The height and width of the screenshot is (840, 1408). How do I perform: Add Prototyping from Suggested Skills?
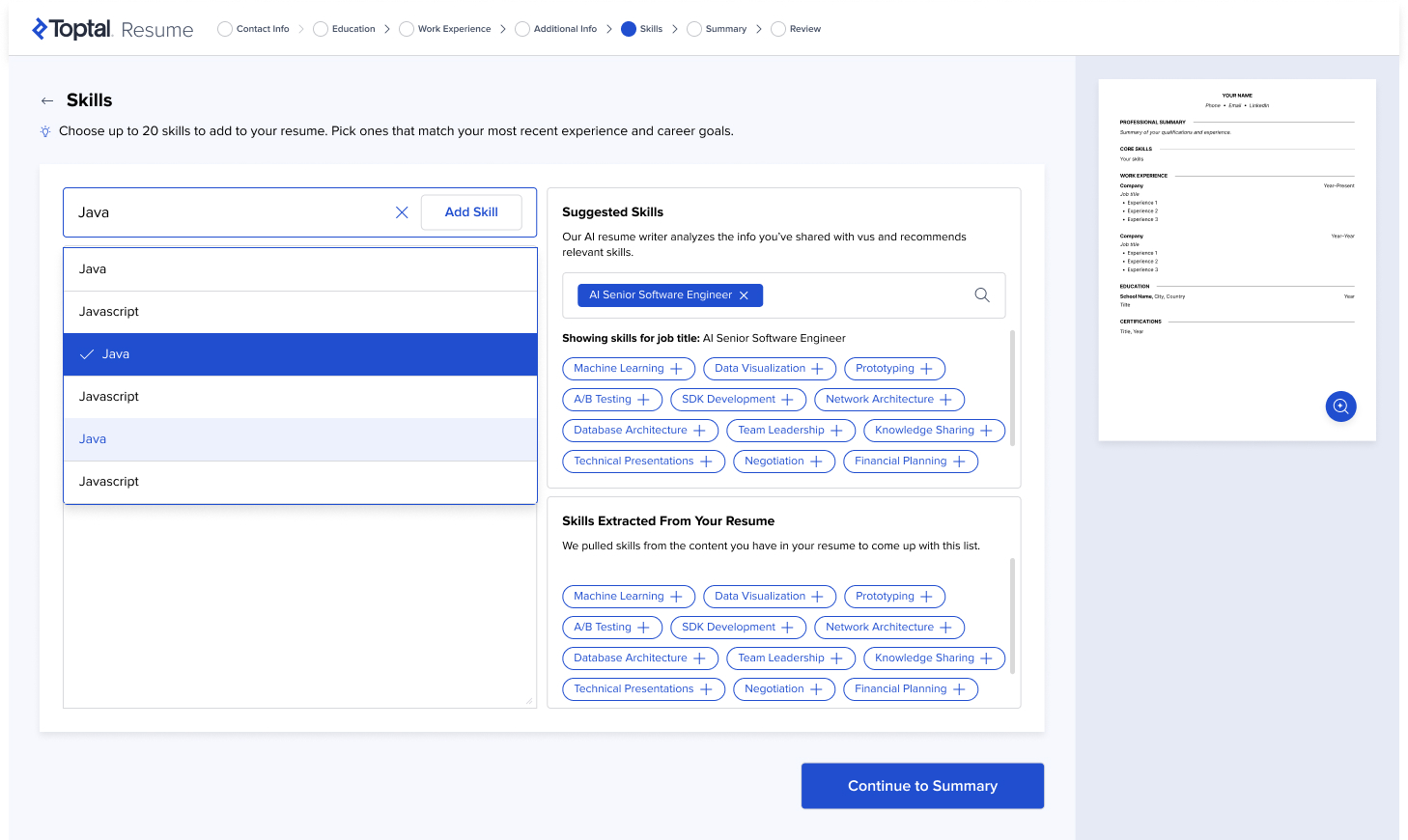[894, 369]
